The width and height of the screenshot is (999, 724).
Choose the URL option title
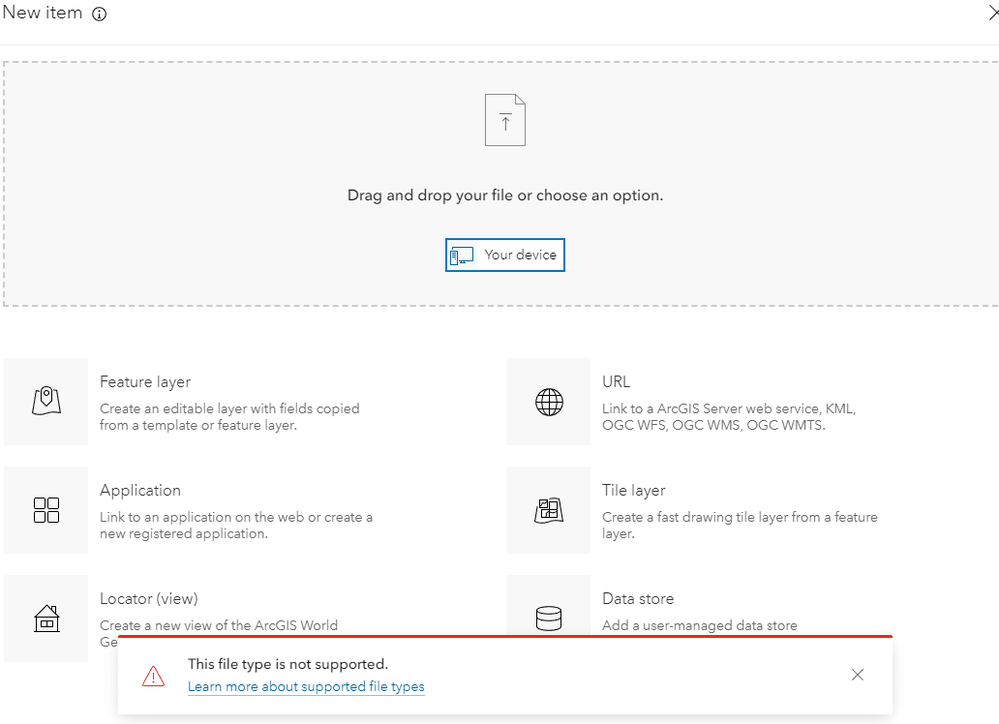click(x=616, y=382)
